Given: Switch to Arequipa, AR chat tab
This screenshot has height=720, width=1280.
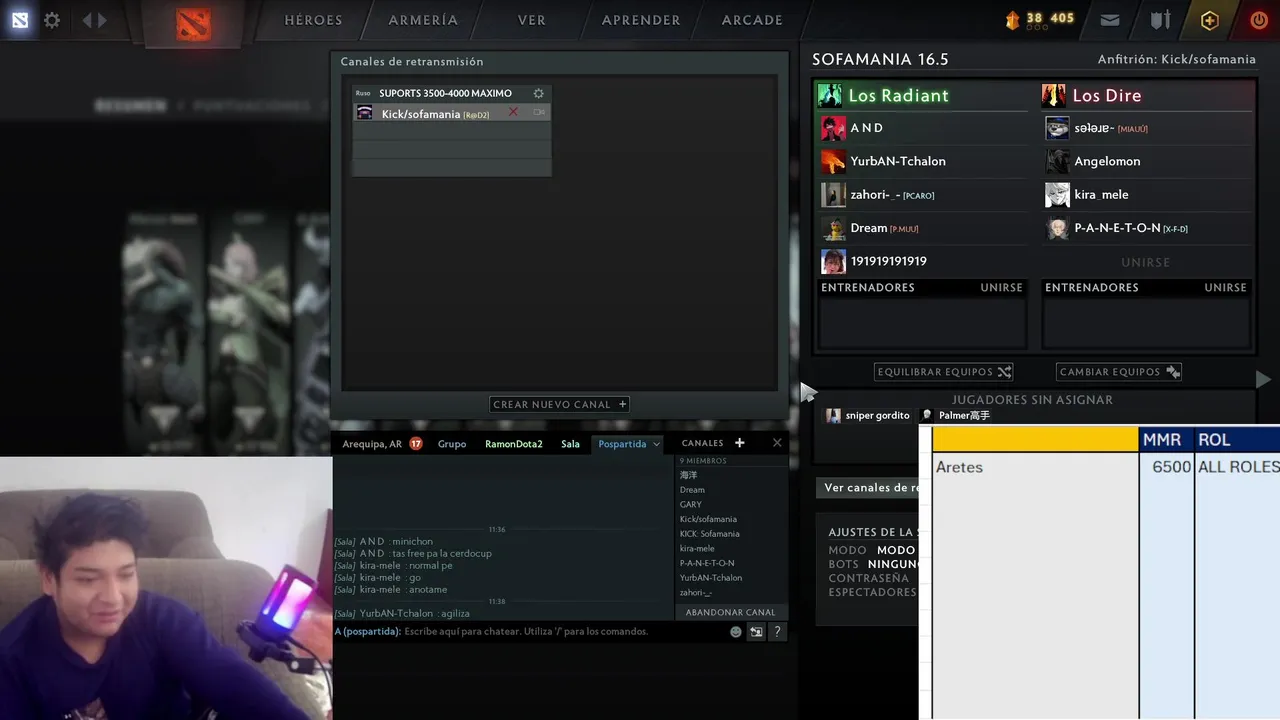Looking at the screenshot, I should pos(372,444).
